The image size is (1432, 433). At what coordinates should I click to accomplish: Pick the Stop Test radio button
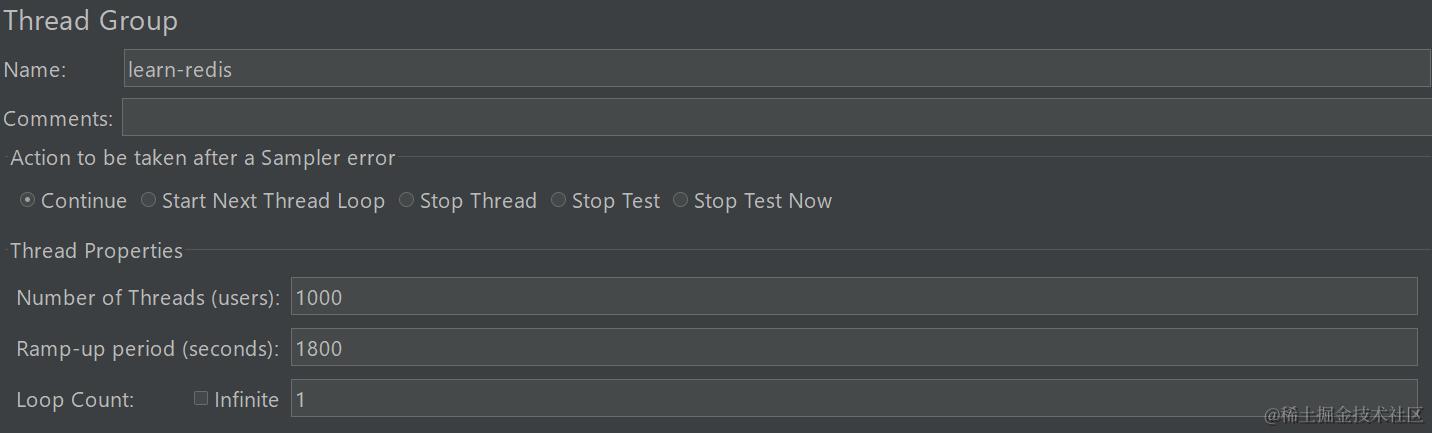click(x=558, y=201)
